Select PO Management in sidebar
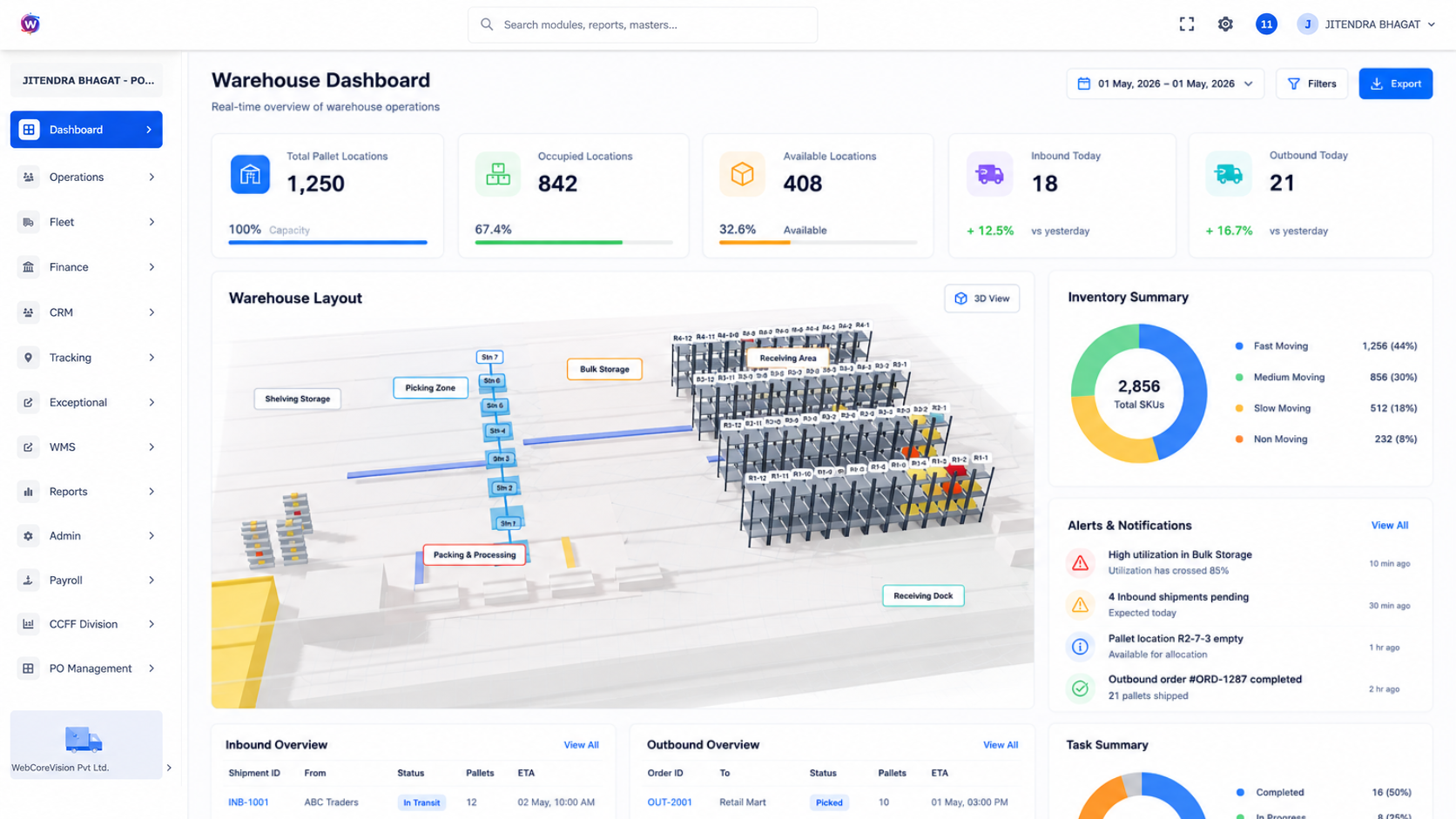The image size is (1456, 819). (86, 668)
